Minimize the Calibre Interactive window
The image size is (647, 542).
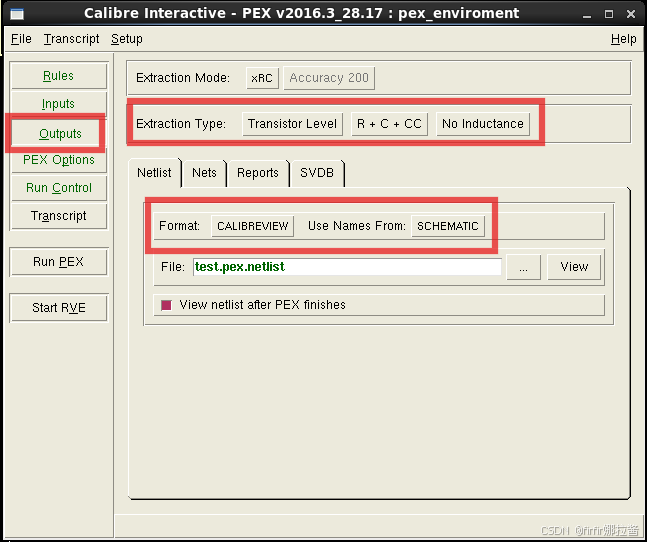[587, 14]
